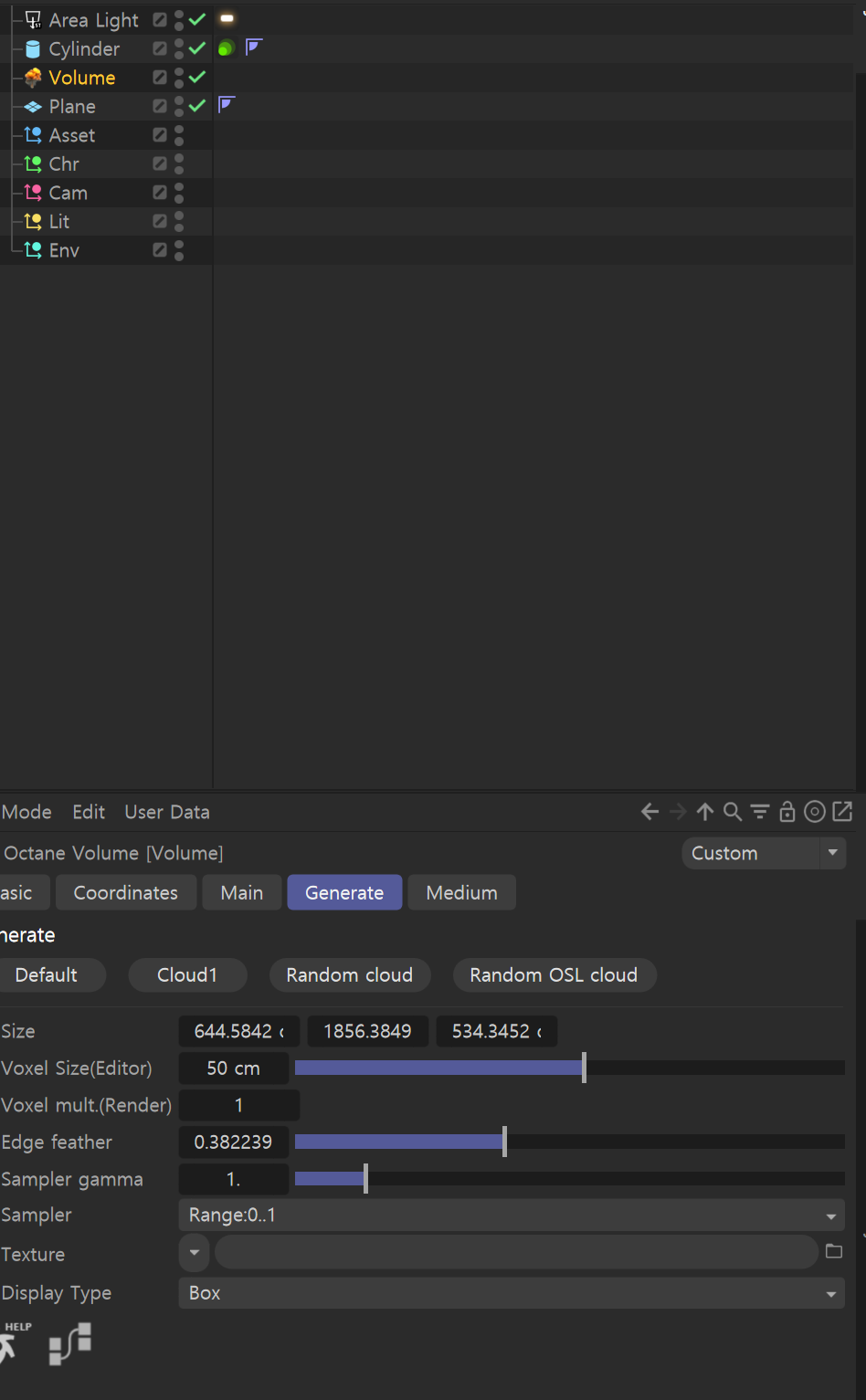Image resolution: width=866 pixels, height=1400 pixels.
Task: Open Attribute Manager in new window
Action: tap(843, 812)
